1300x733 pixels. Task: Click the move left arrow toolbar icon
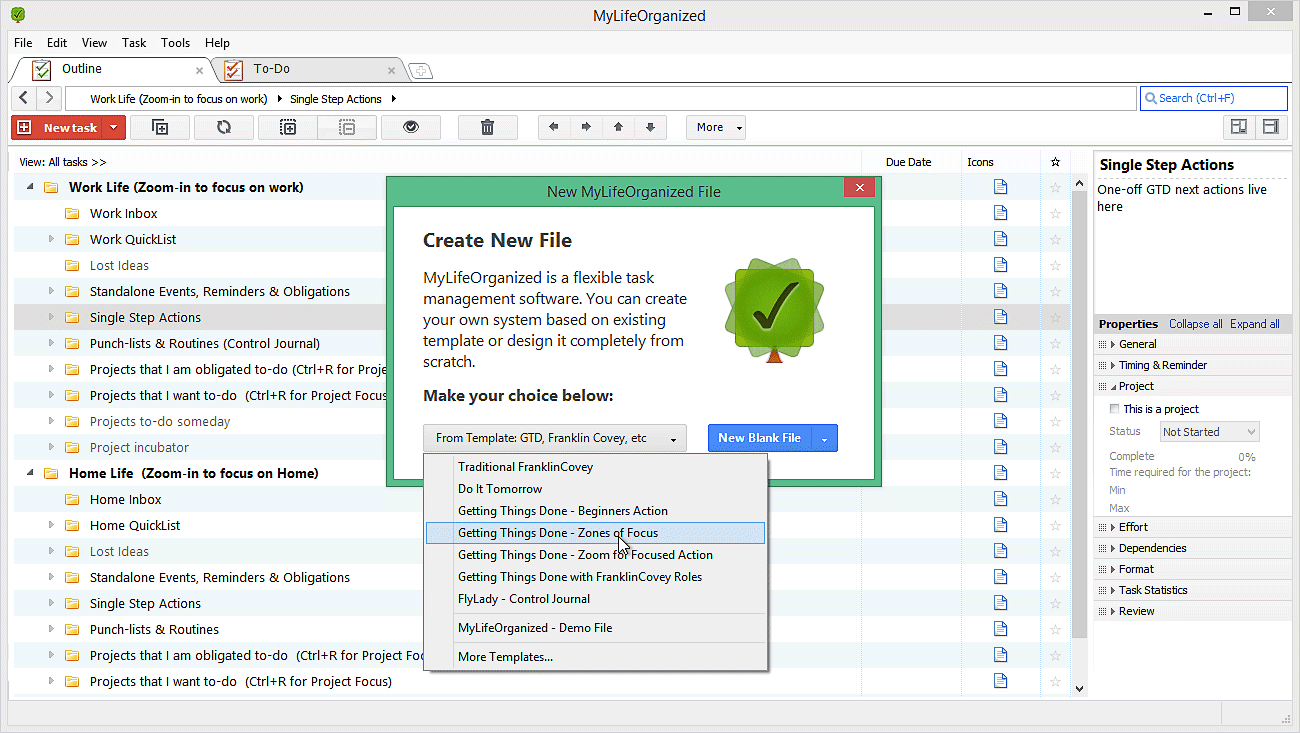(x=554, y=127)
